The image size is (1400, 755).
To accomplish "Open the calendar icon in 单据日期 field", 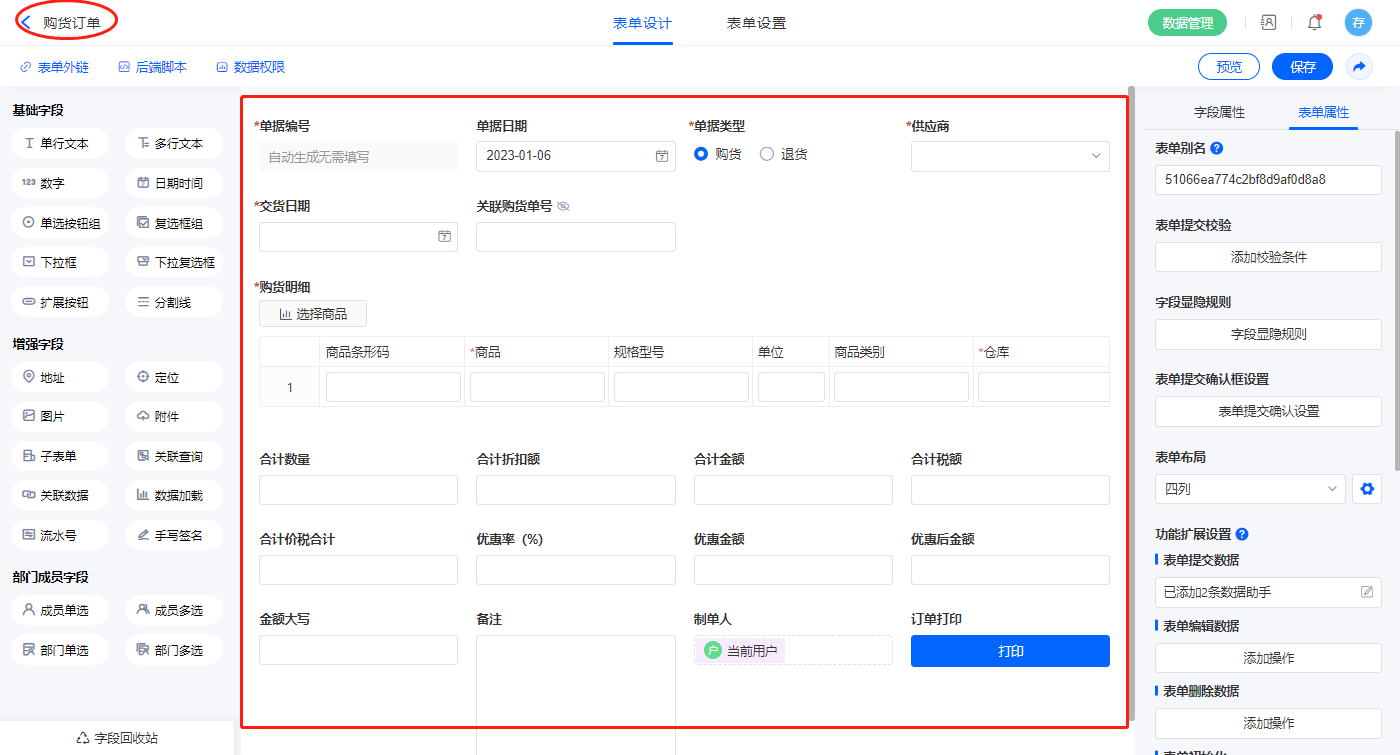I will (662, 157).
